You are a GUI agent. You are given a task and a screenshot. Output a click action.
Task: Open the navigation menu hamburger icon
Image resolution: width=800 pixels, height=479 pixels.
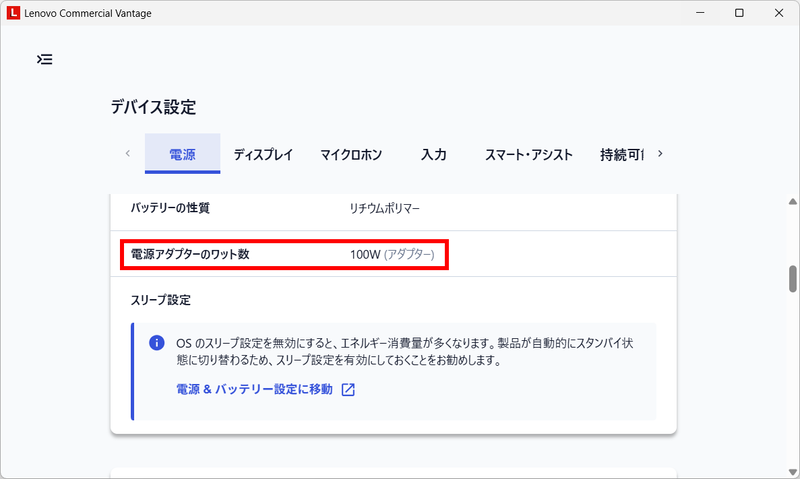45,59
